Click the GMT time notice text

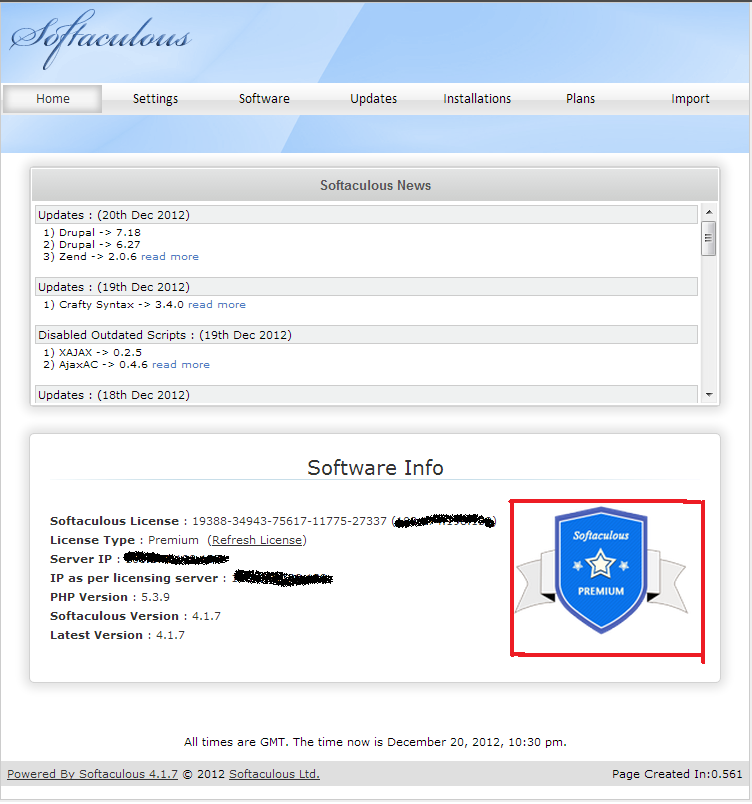point(375,742)
